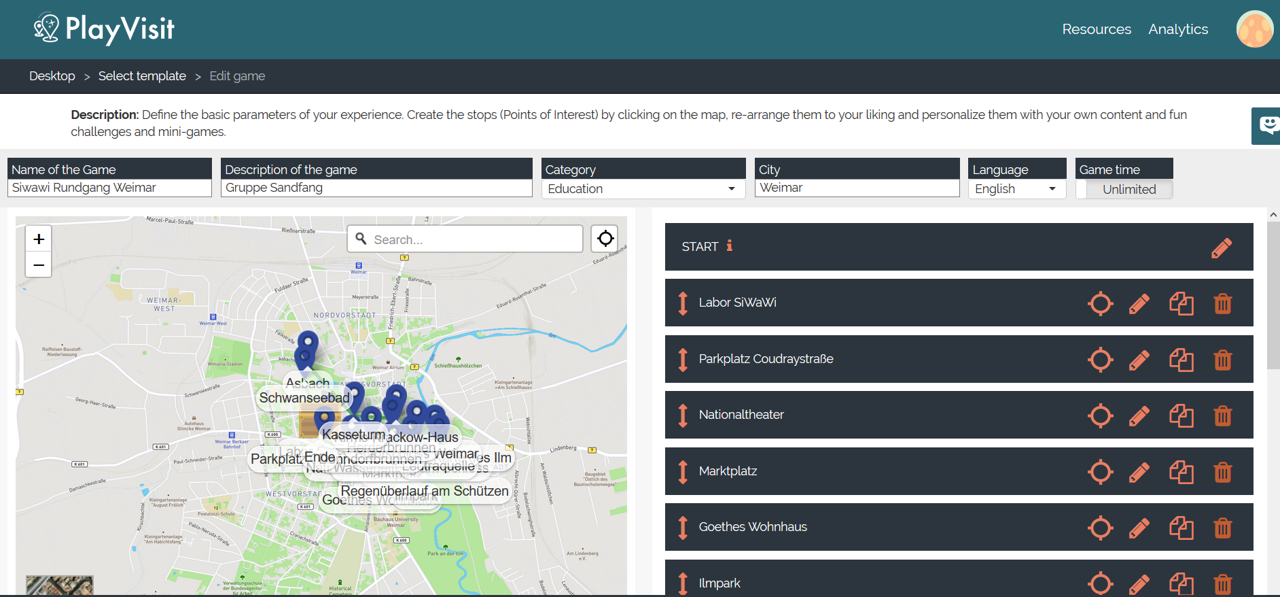Open the Category dropdown
This screenshot has width=1280, height=597.
[643, 189]
